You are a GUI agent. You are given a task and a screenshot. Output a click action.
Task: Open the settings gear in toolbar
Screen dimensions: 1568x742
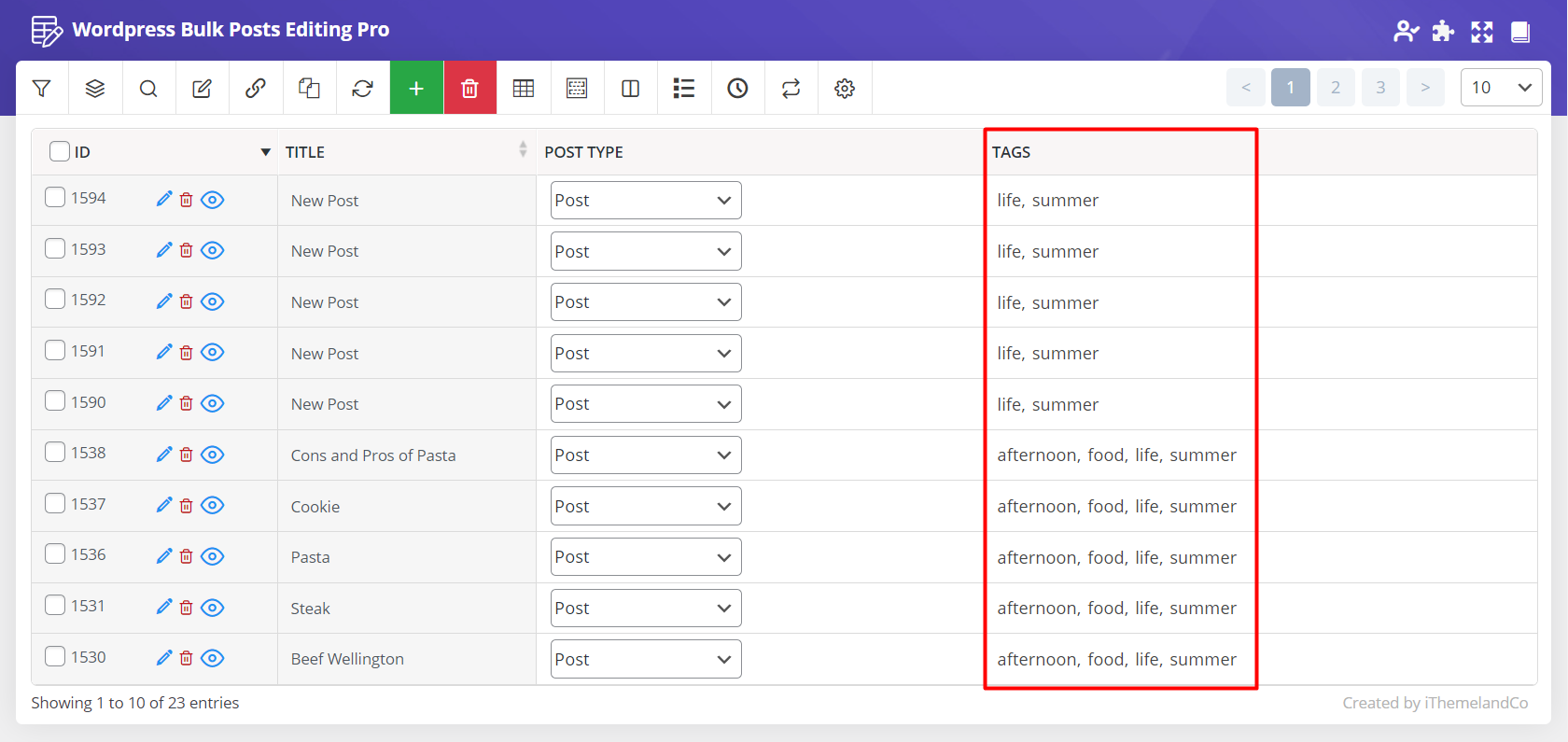pyautogui.click(x=845, y=88)
